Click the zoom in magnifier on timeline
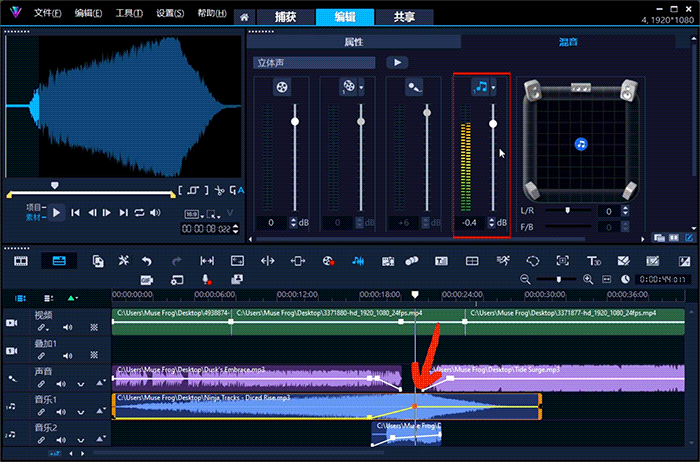This screenshot has height=462, width=700. [588, 279]
